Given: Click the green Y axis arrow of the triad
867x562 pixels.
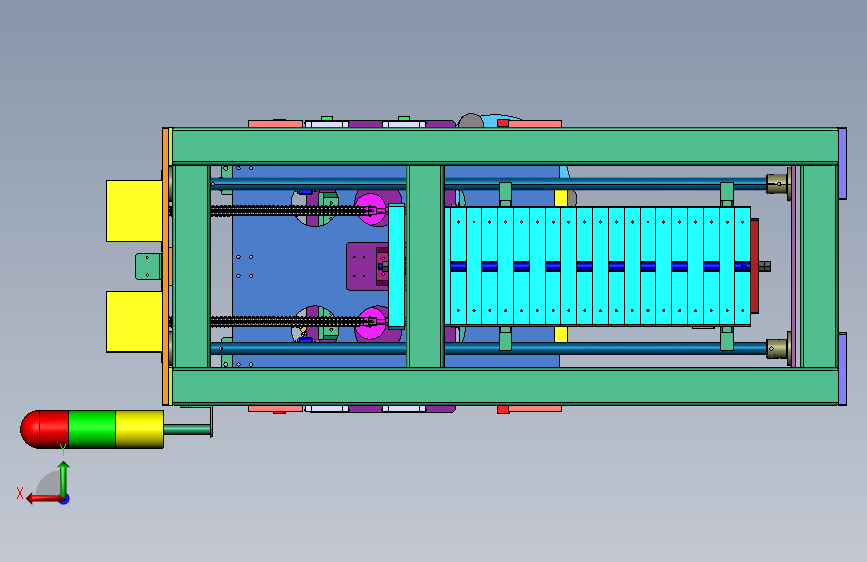Looking at the screenshot, I should pos(64,478).
